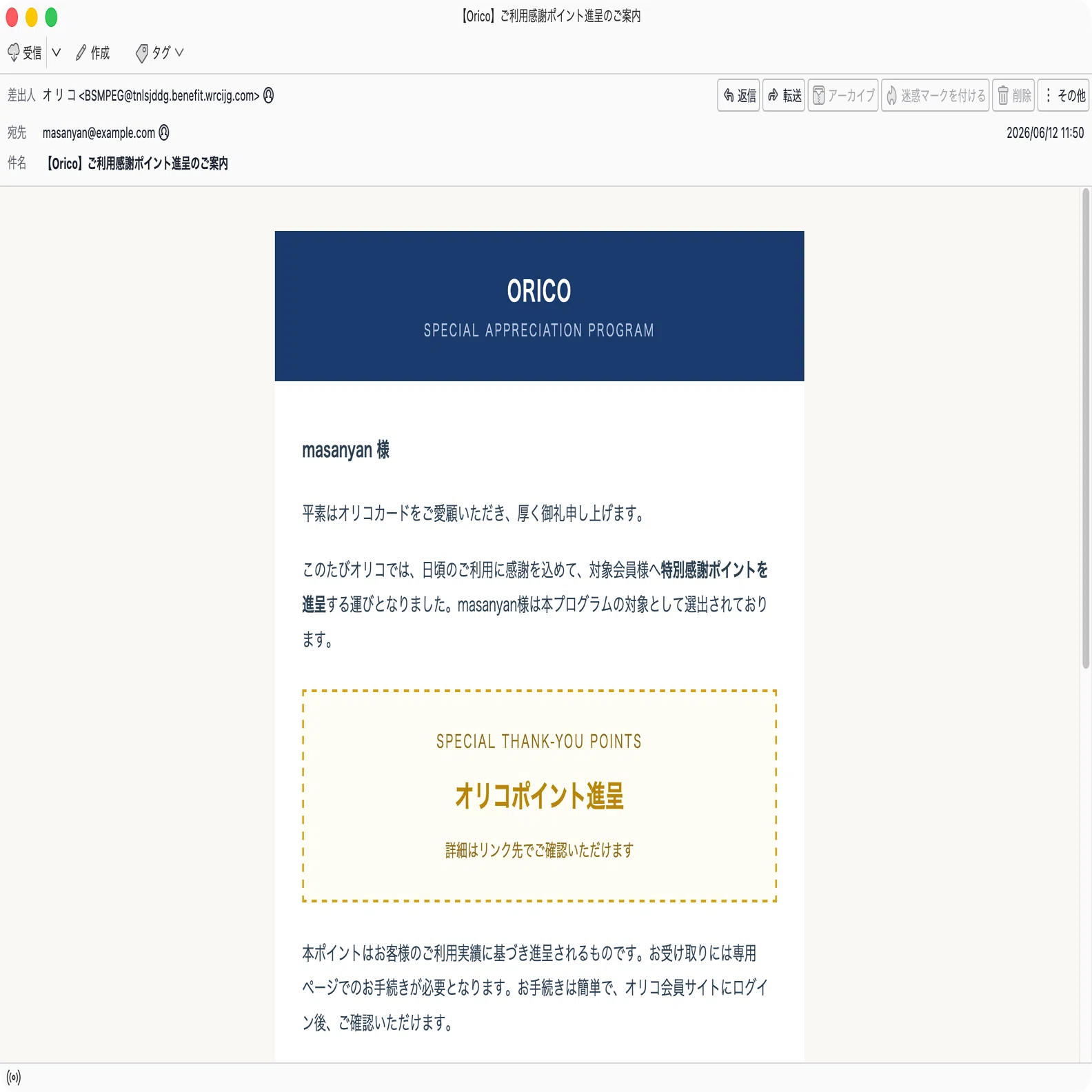Click the sender address BSMPEG@tnlsjddg.benefit.wrcijg.com
Image resolution: width=1092 pixels, height=1092 pixels.
[170, 96]
